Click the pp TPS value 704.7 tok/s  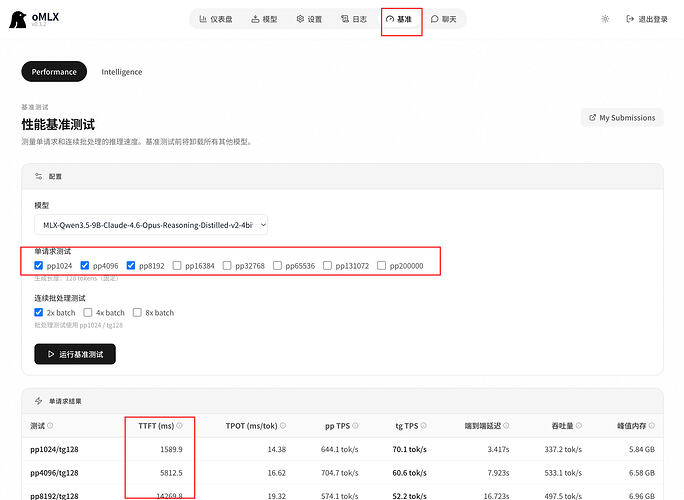point(339,473)
